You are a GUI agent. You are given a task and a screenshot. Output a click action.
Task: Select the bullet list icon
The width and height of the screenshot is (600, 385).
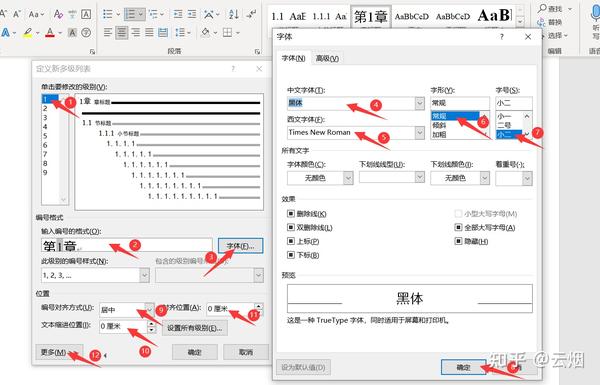point(108,15)
